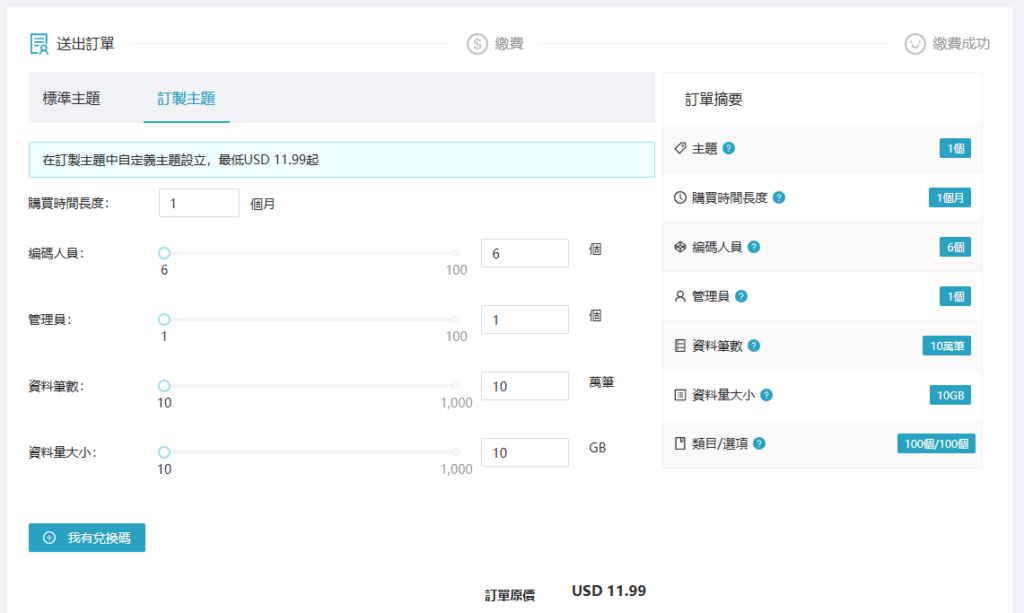Click the help icon beside 購買時間長度 summary
Image resolution: width=1024 pixels, height=613 pixels.
click(x=779, y=198)
